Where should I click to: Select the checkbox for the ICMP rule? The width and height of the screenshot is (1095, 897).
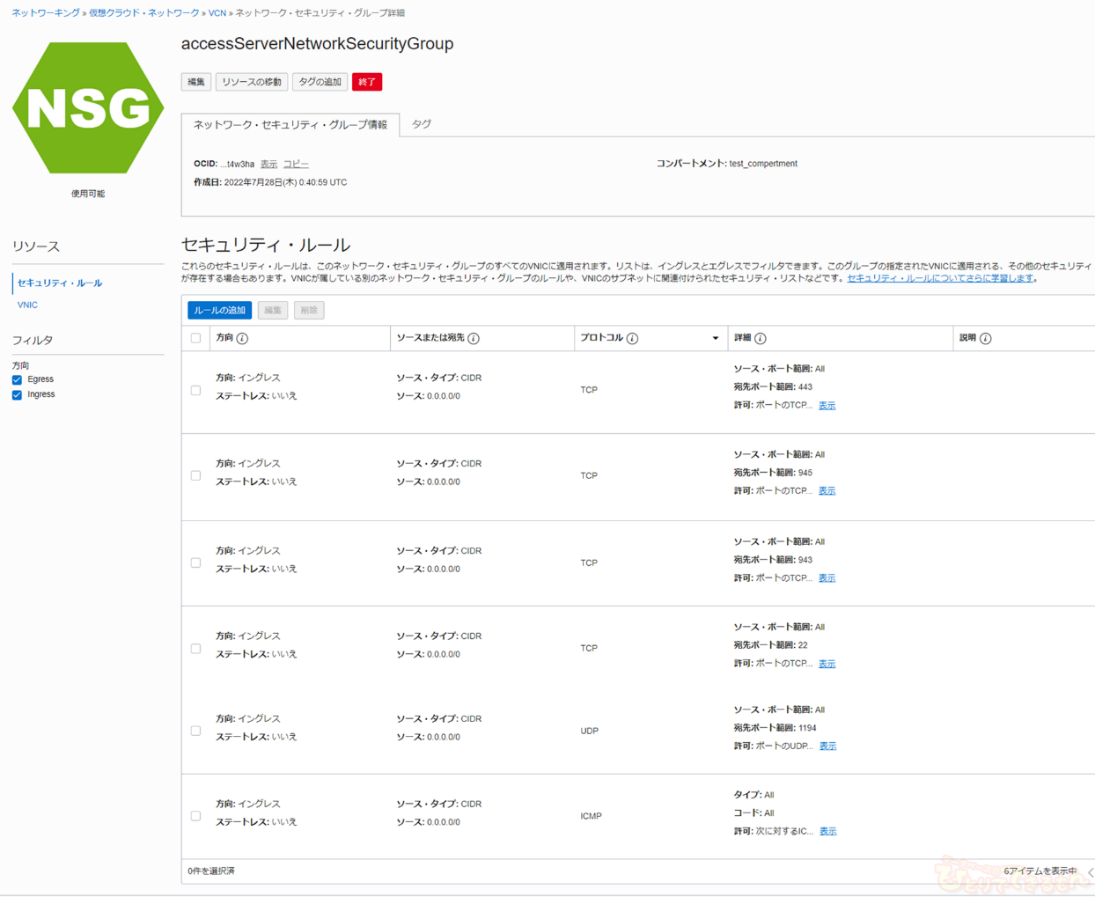[196, 816]
